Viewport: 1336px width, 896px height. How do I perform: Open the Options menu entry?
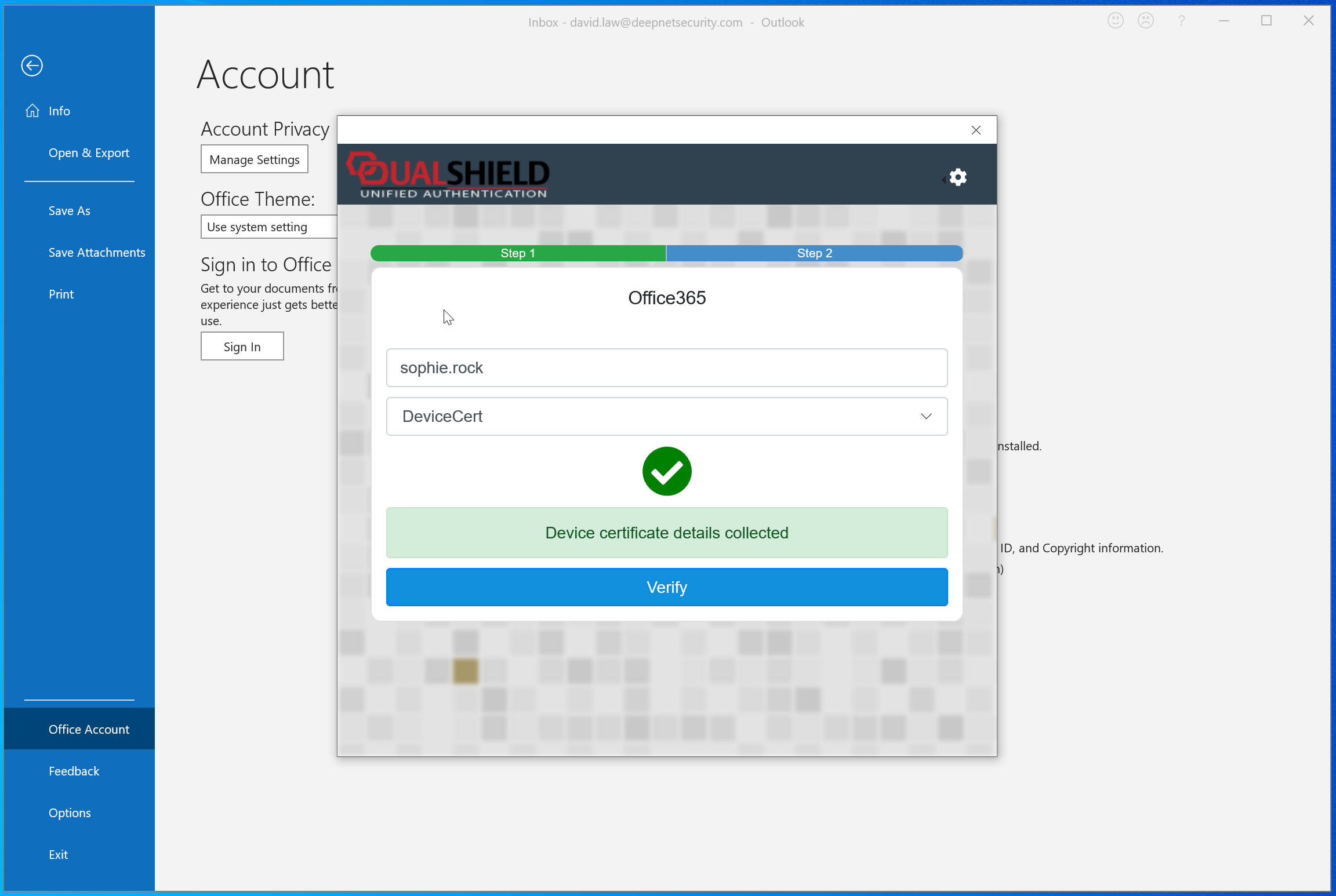(x=70, y=813)
